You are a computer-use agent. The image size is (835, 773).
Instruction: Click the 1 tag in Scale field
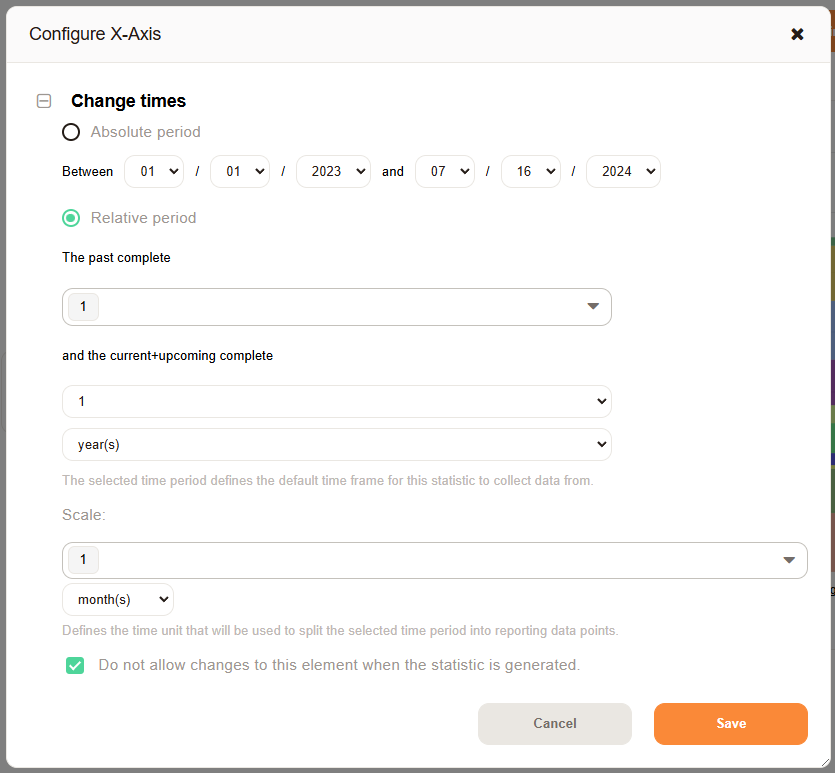pyautogui.click(x=84, y=560)
